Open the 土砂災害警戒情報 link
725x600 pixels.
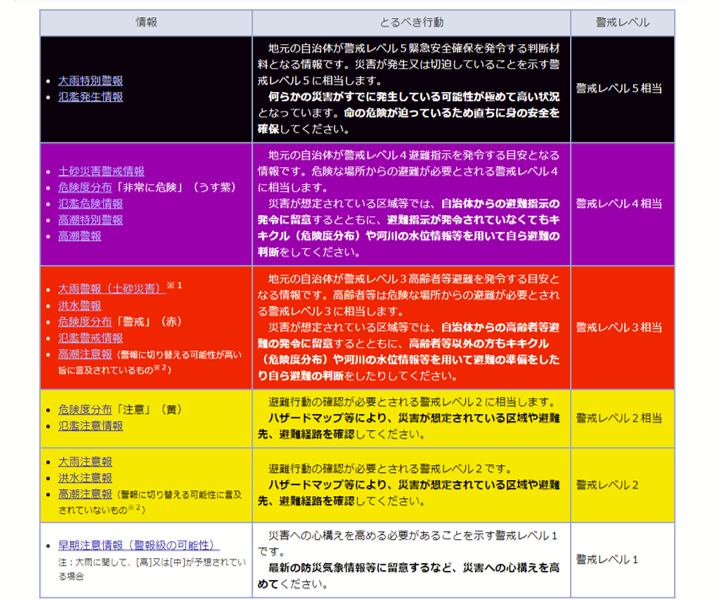pos(101,171)
